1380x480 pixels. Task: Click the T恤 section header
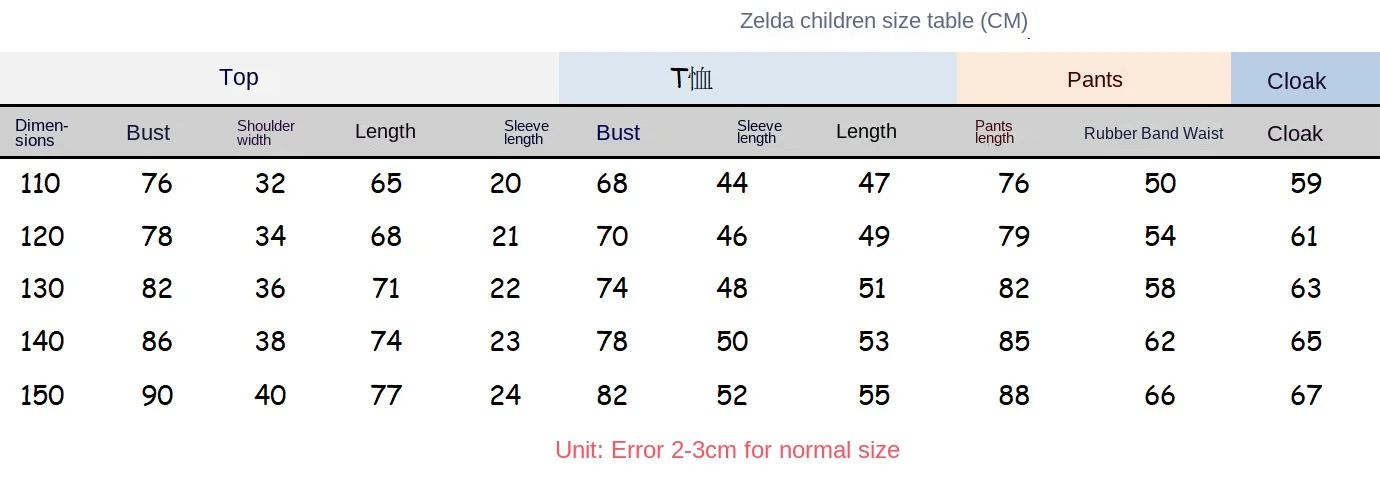click(x=691, y=79)
